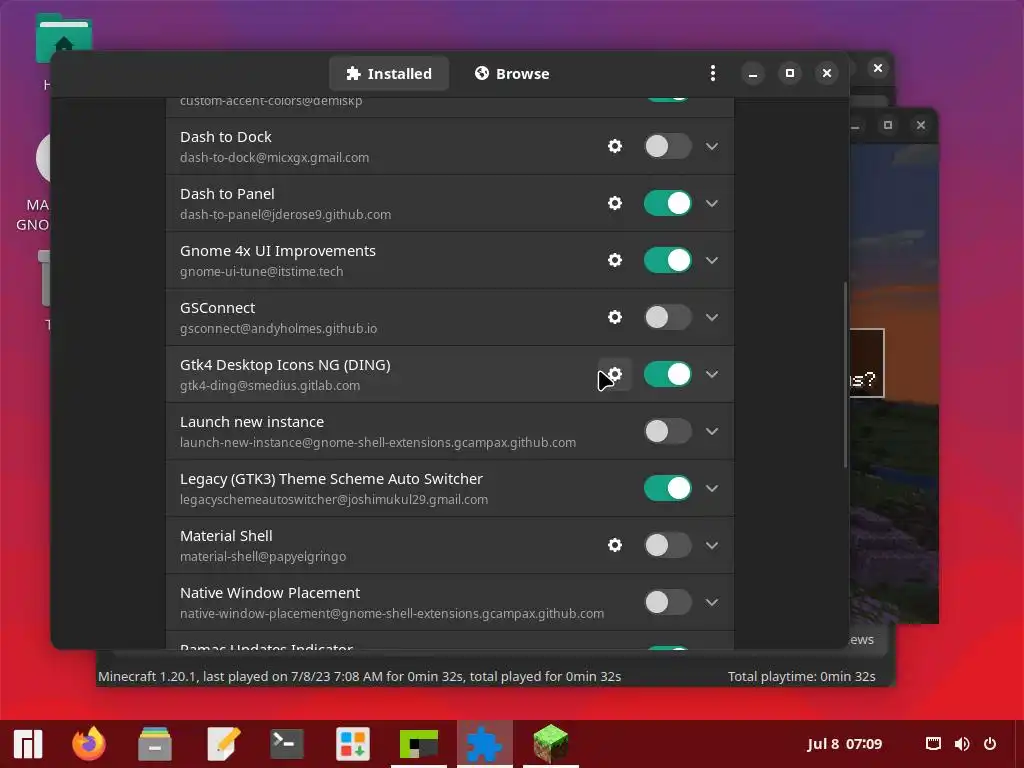
Task: Click the screen tray indicator icon
Action: 934,744
